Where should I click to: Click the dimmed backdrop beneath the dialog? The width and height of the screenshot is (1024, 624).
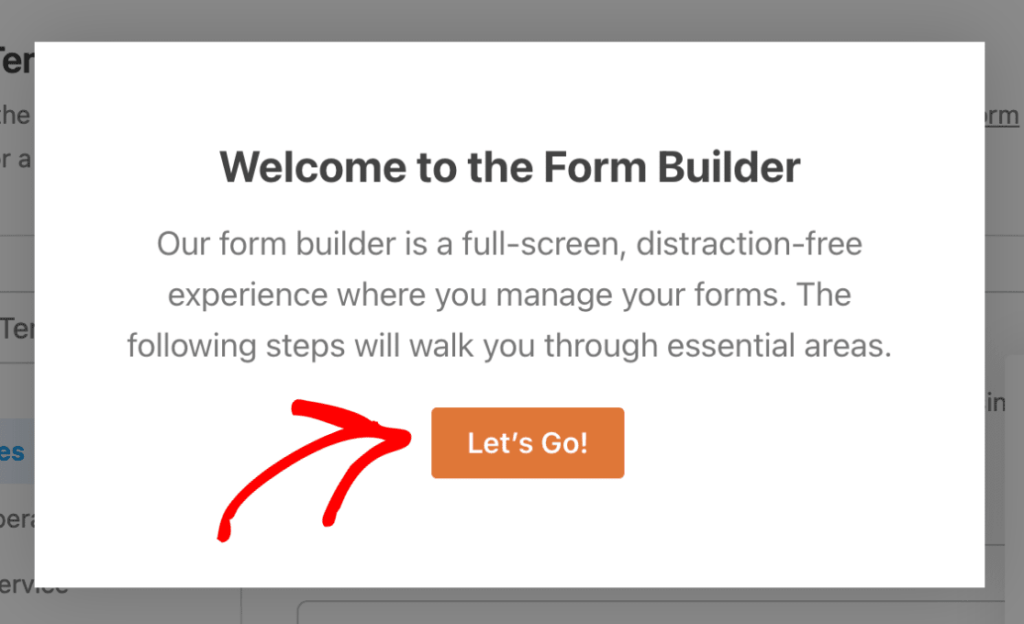coord(150,605)
